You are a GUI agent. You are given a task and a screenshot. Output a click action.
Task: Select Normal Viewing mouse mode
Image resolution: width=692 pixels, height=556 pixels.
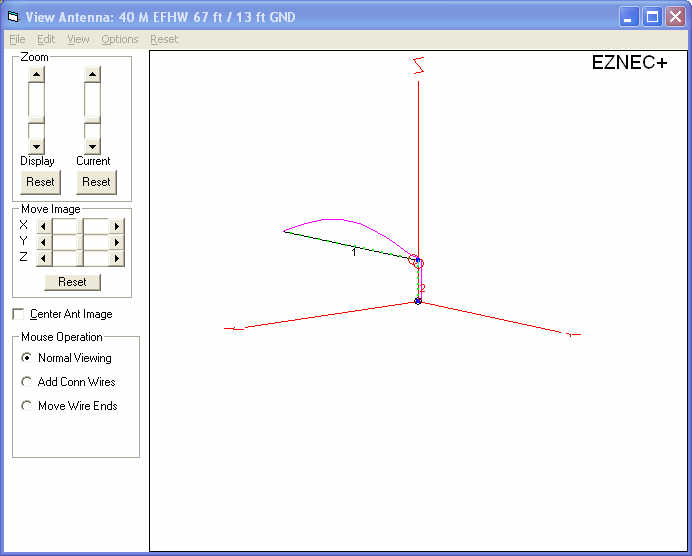[x=26, y=357]
